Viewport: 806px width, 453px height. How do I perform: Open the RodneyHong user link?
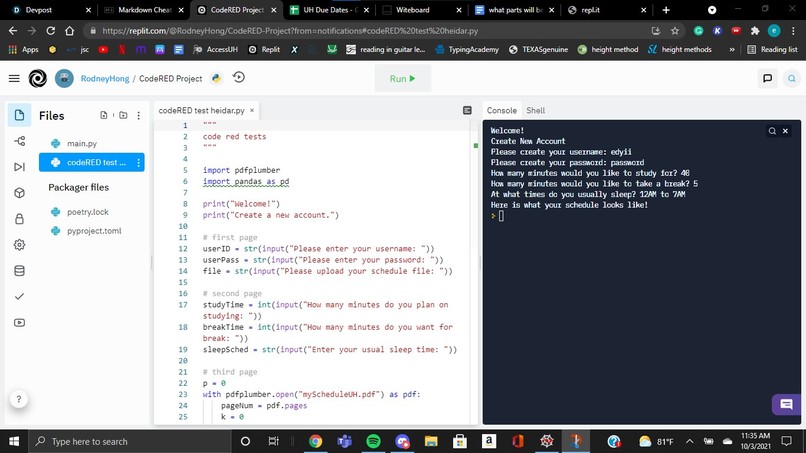(x=105, y=79)
